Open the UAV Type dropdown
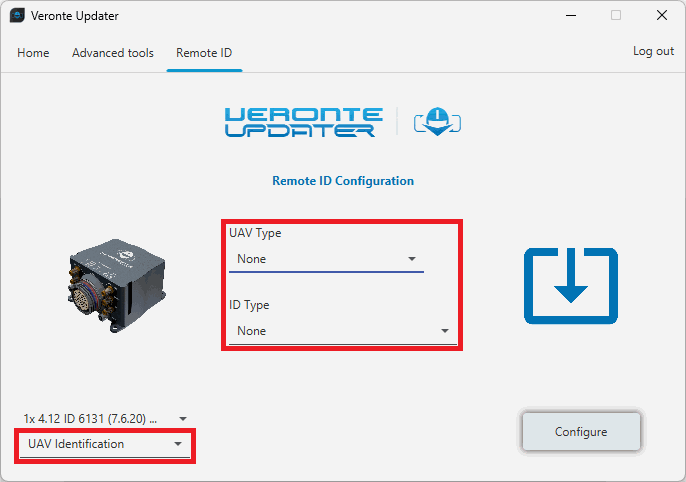Image resolution: width=686 pixels, height=482 pixels. 326,259
